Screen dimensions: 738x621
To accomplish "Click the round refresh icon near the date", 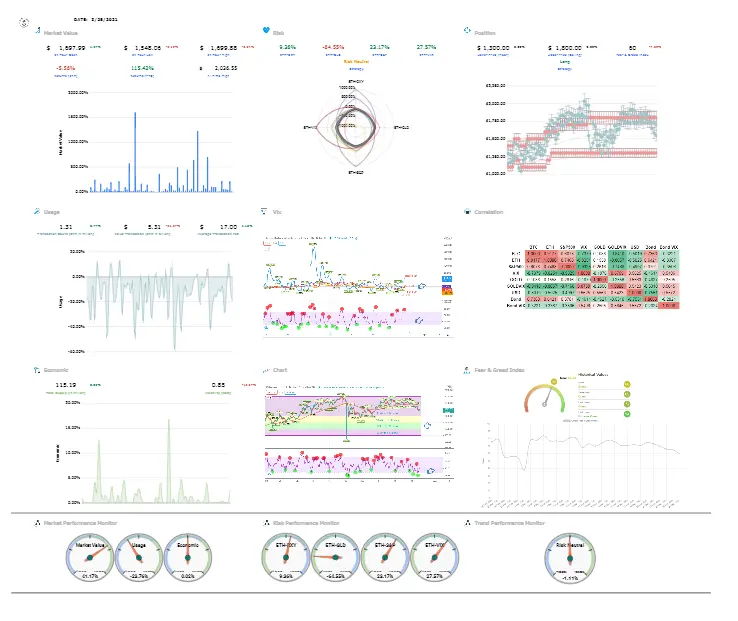I will pos(24,22).
